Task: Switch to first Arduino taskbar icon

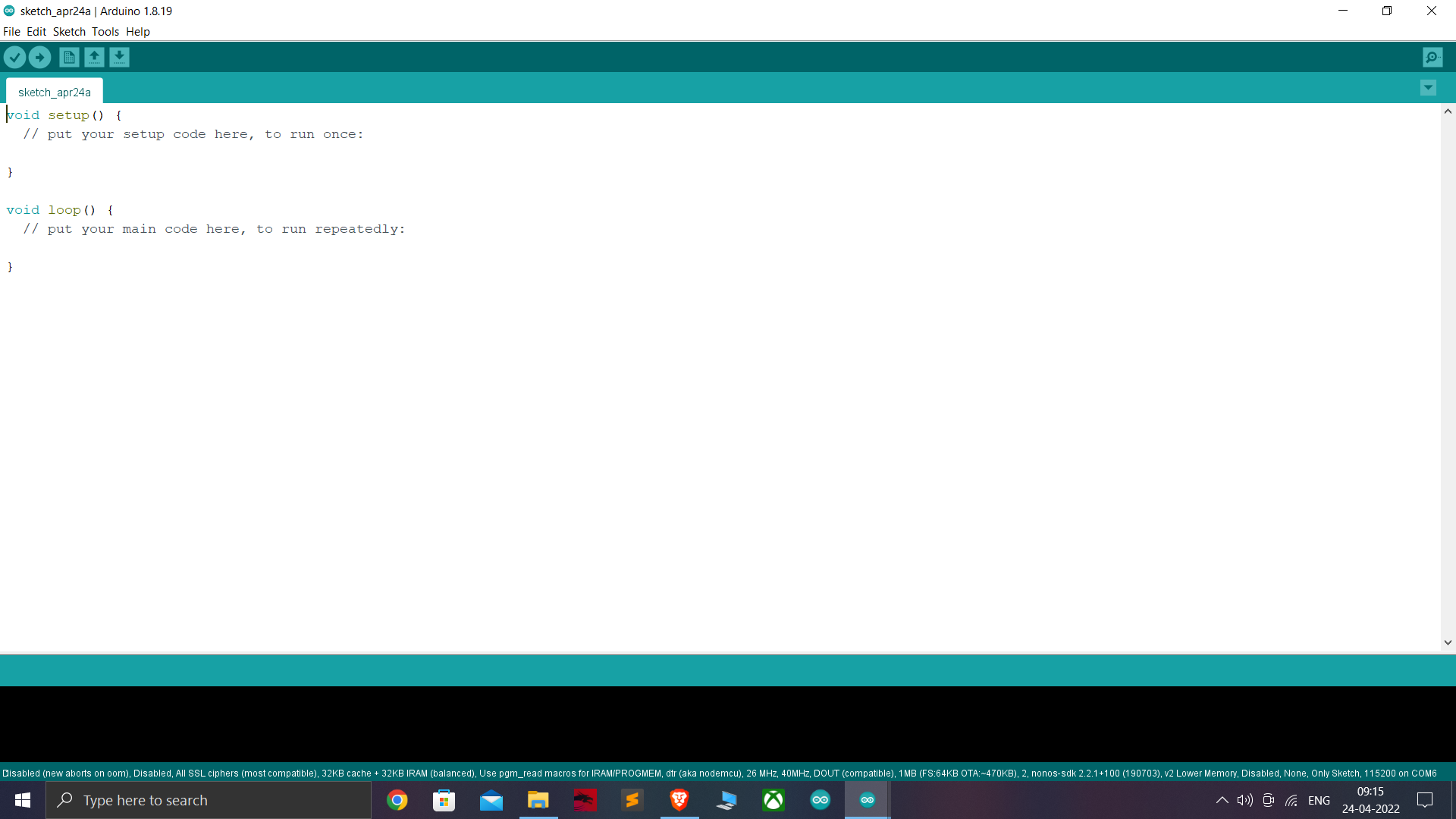Action: pyautogui.click(x=821, y=800)
